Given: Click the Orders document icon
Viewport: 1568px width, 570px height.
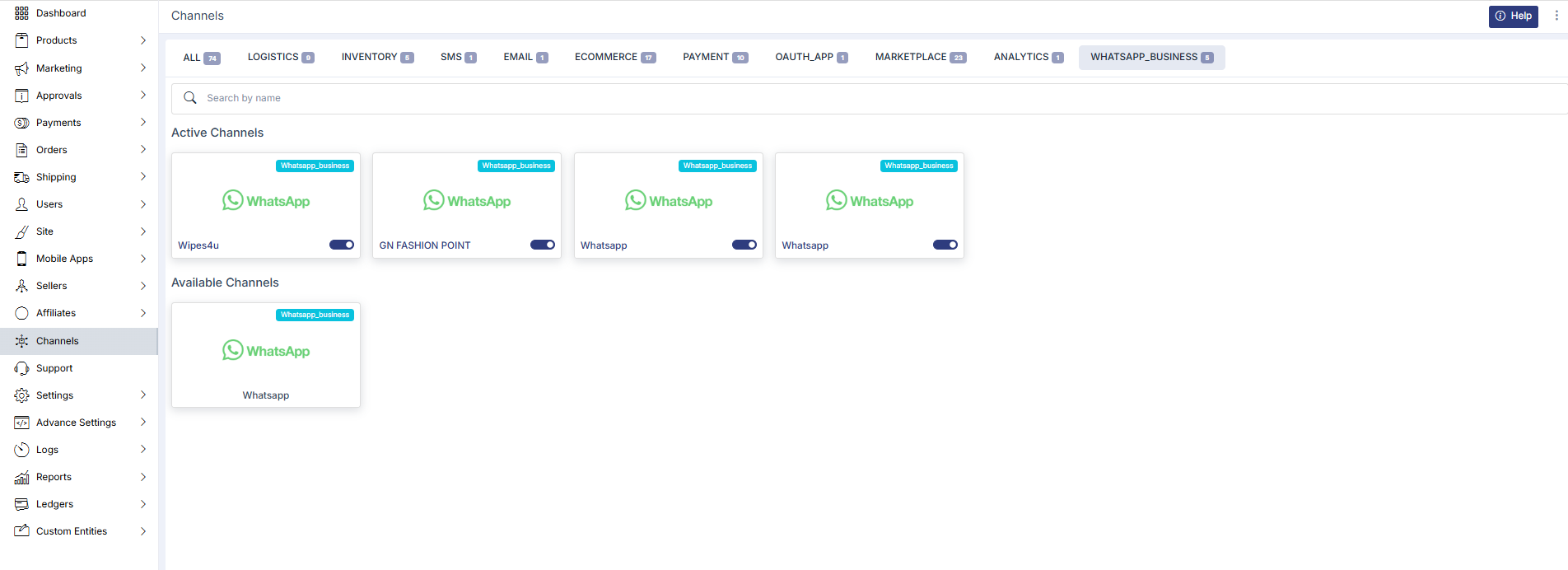Looking at the screenshot, I should click(x=21, y=150).
